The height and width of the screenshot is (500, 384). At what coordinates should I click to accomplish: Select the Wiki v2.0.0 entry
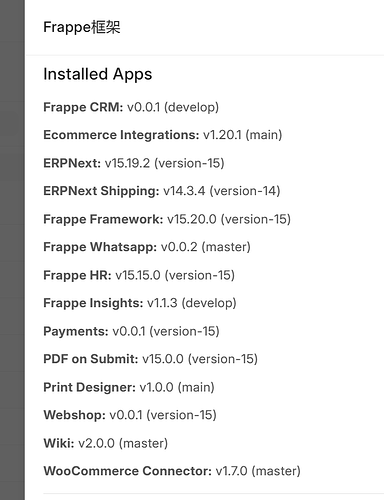click(106, 443)
